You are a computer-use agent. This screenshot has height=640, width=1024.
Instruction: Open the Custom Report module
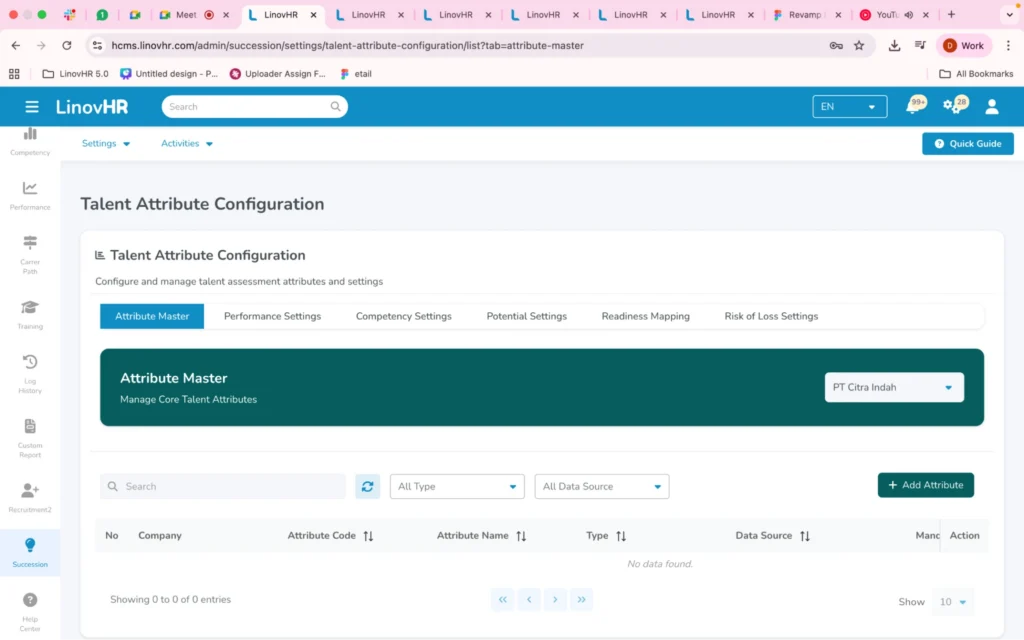30,435
